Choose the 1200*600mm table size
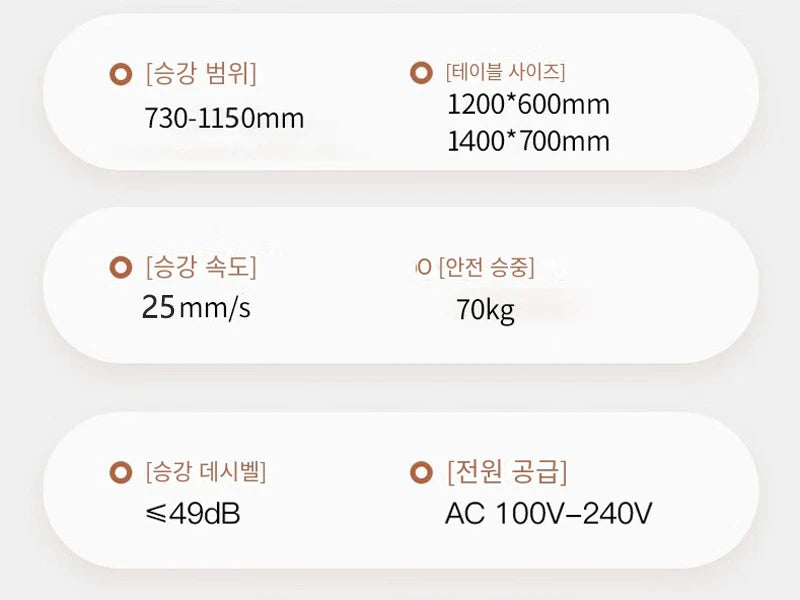Viewport: 800px width, 600px height. coord(528,105)
